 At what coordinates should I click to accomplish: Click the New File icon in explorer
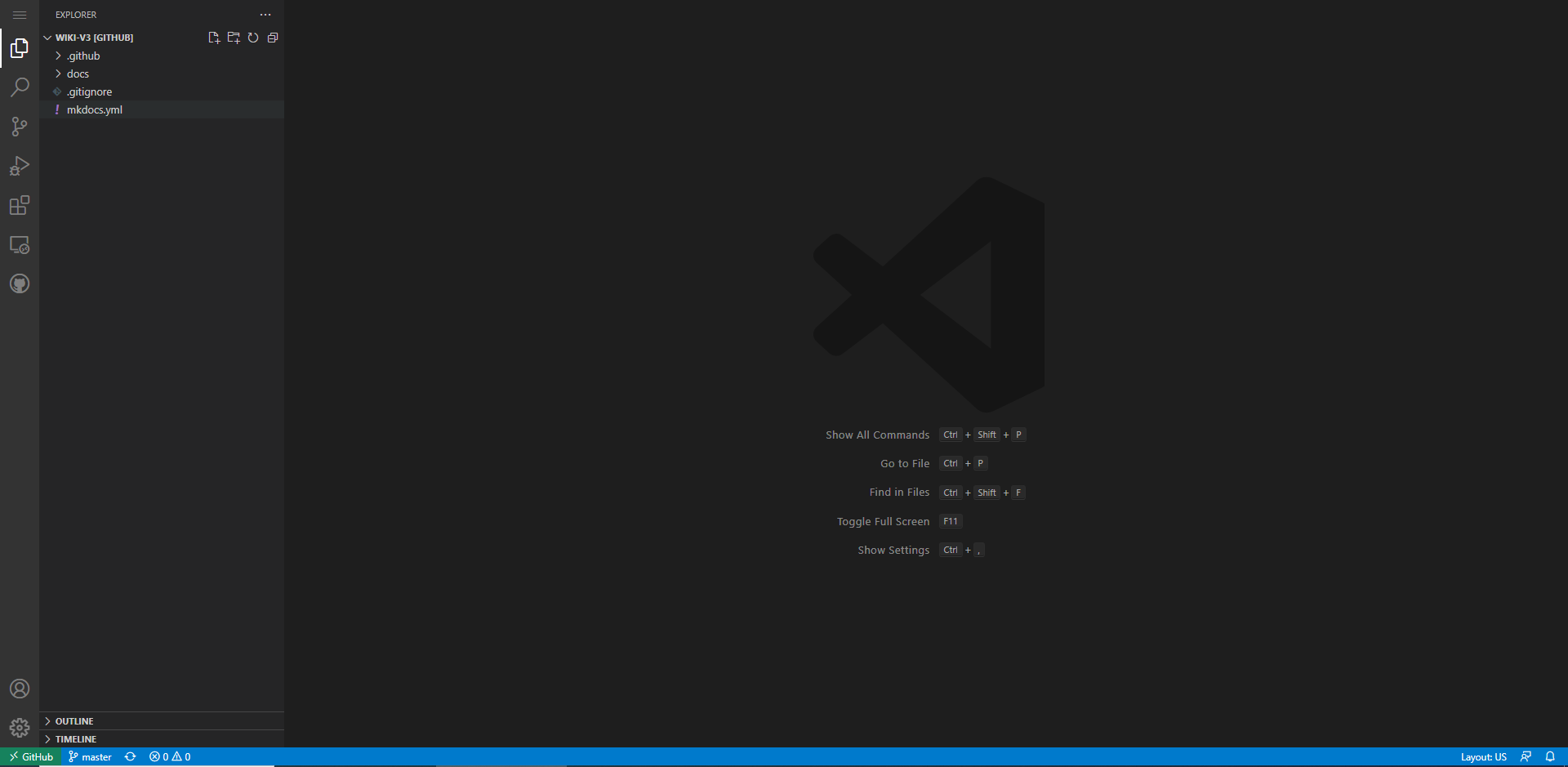tap(214, 38)
